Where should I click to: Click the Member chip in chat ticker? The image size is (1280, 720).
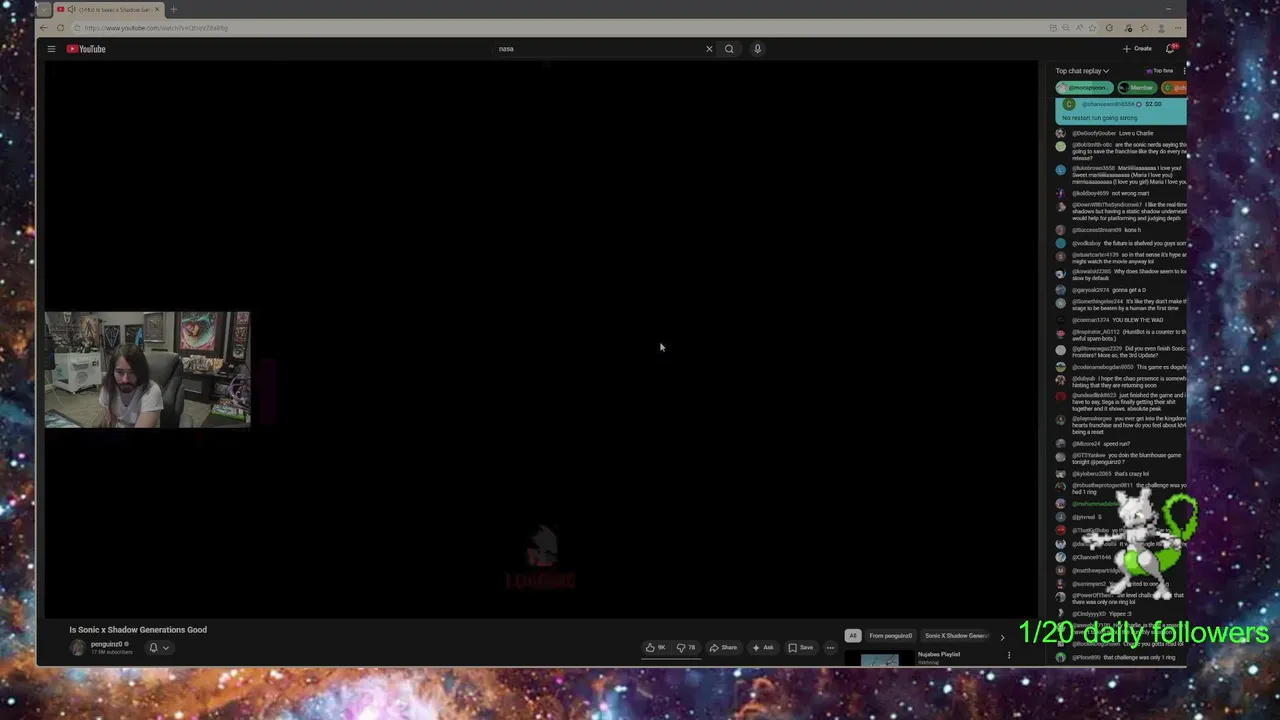(x=1137, y=88)
